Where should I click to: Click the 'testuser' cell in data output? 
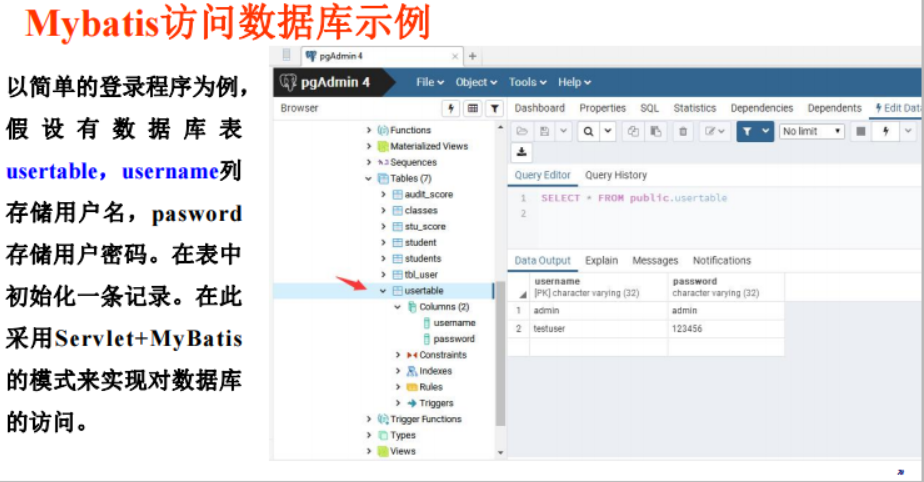click(599, 329)
